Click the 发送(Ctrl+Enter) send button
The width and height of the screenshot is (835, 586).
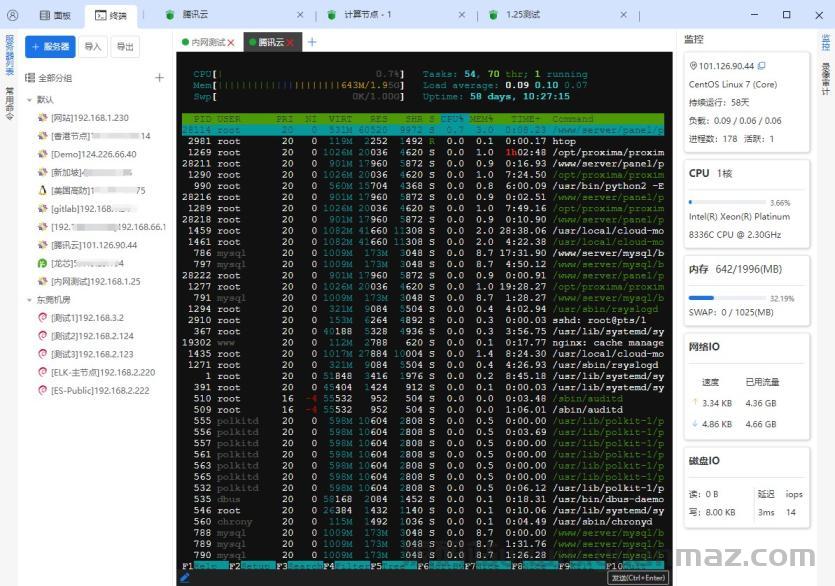coord(638,578)
